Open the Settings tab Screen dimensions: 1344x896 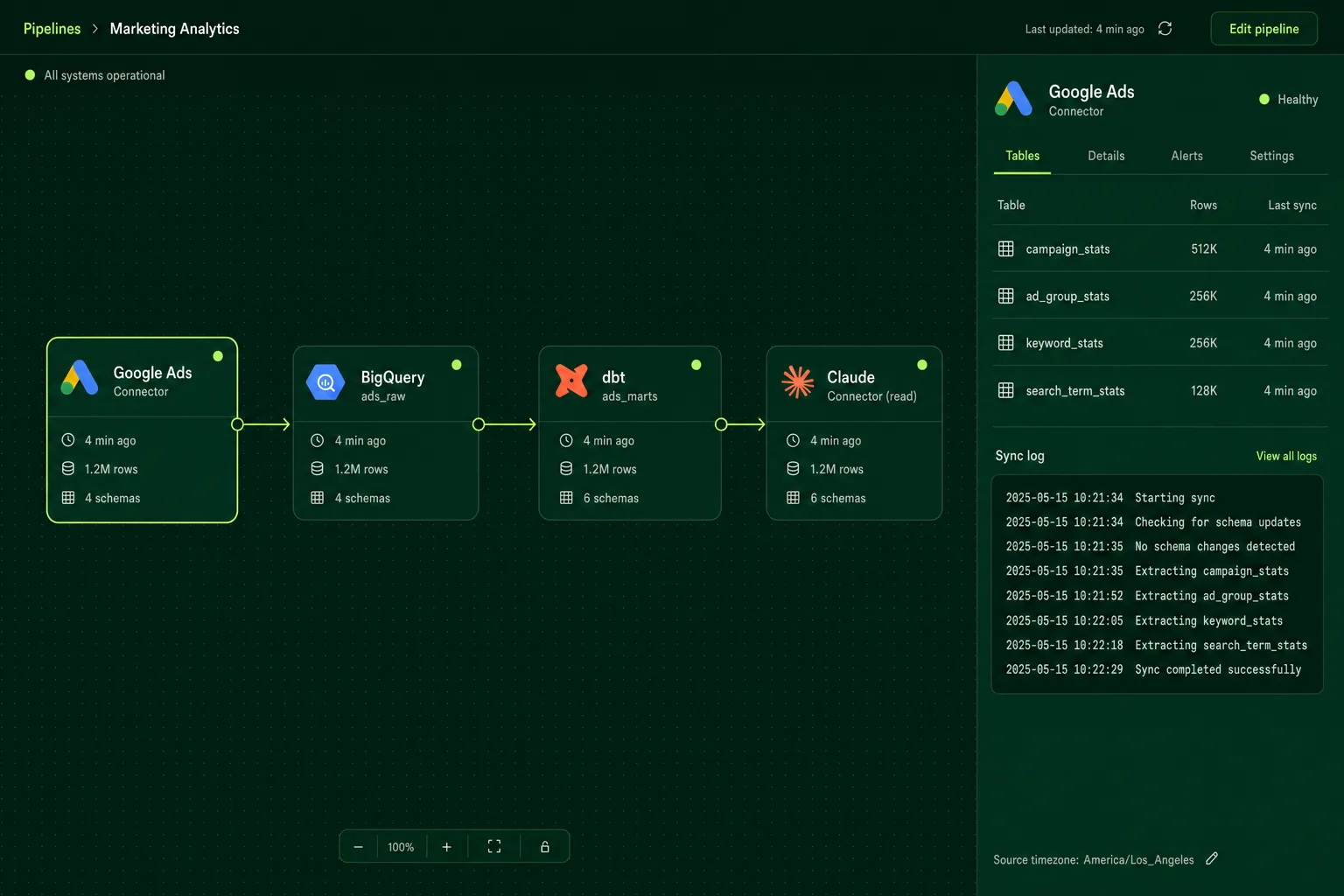[x=1271, y=156]
